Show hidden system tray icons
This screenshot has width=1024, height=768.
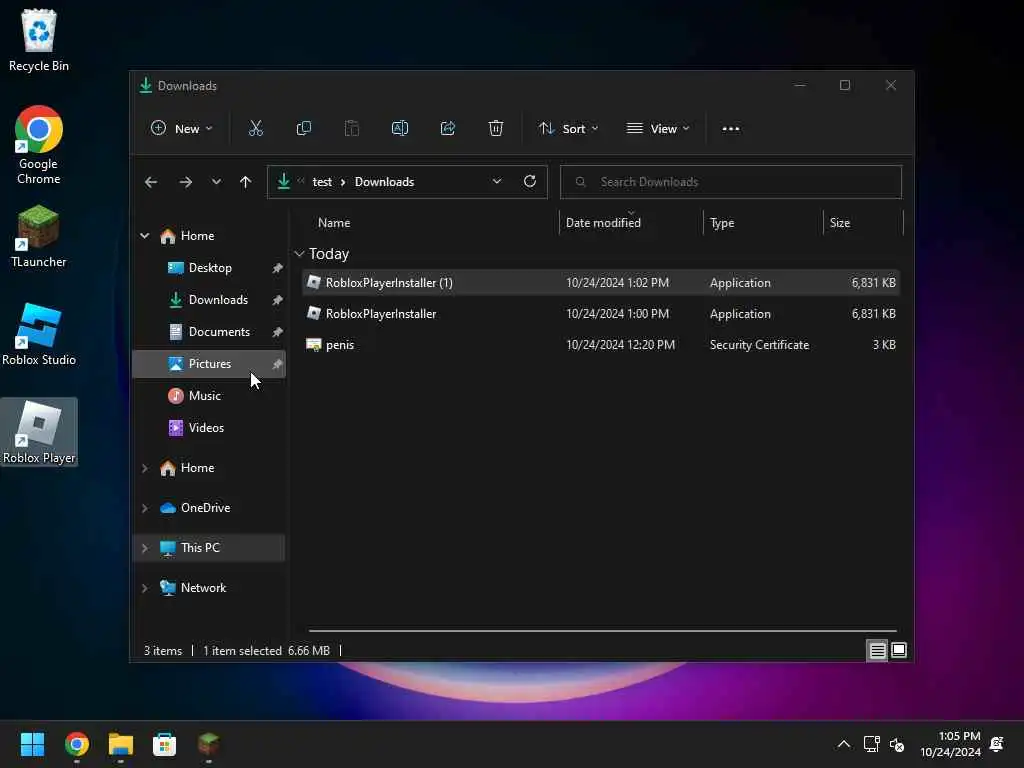point(844,744)
